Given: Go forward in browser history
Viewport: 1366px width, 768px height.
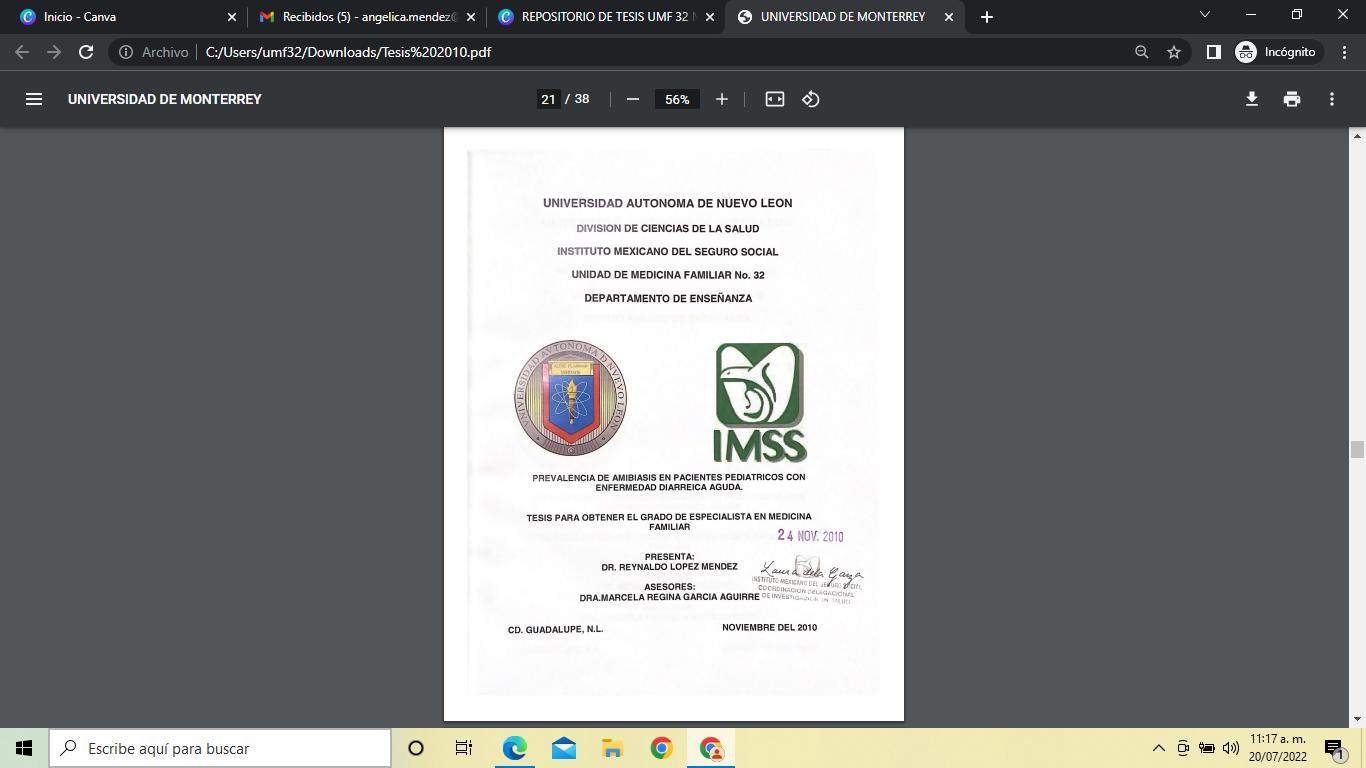Looking at the screenshot, I should pyautogui.click(x=54, y=52).
